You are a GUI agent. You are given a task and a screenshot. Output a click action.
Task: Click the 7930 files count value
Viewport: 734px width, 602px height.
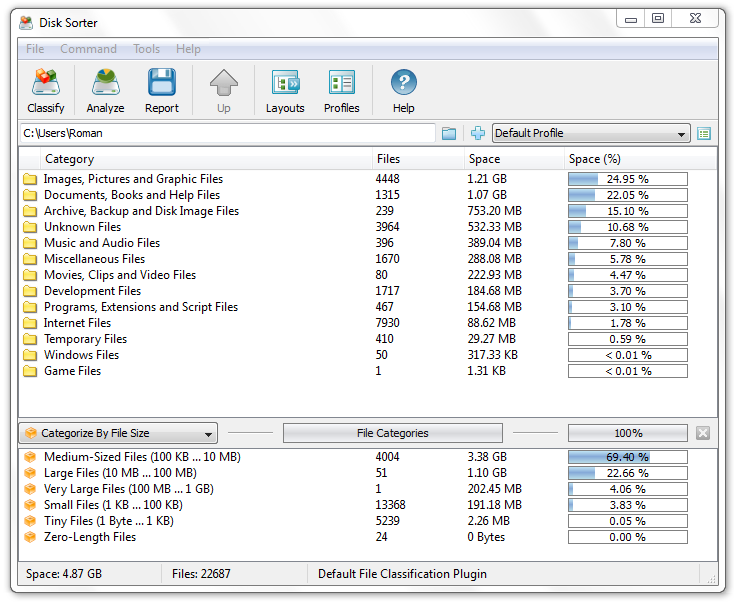(388, 323)
